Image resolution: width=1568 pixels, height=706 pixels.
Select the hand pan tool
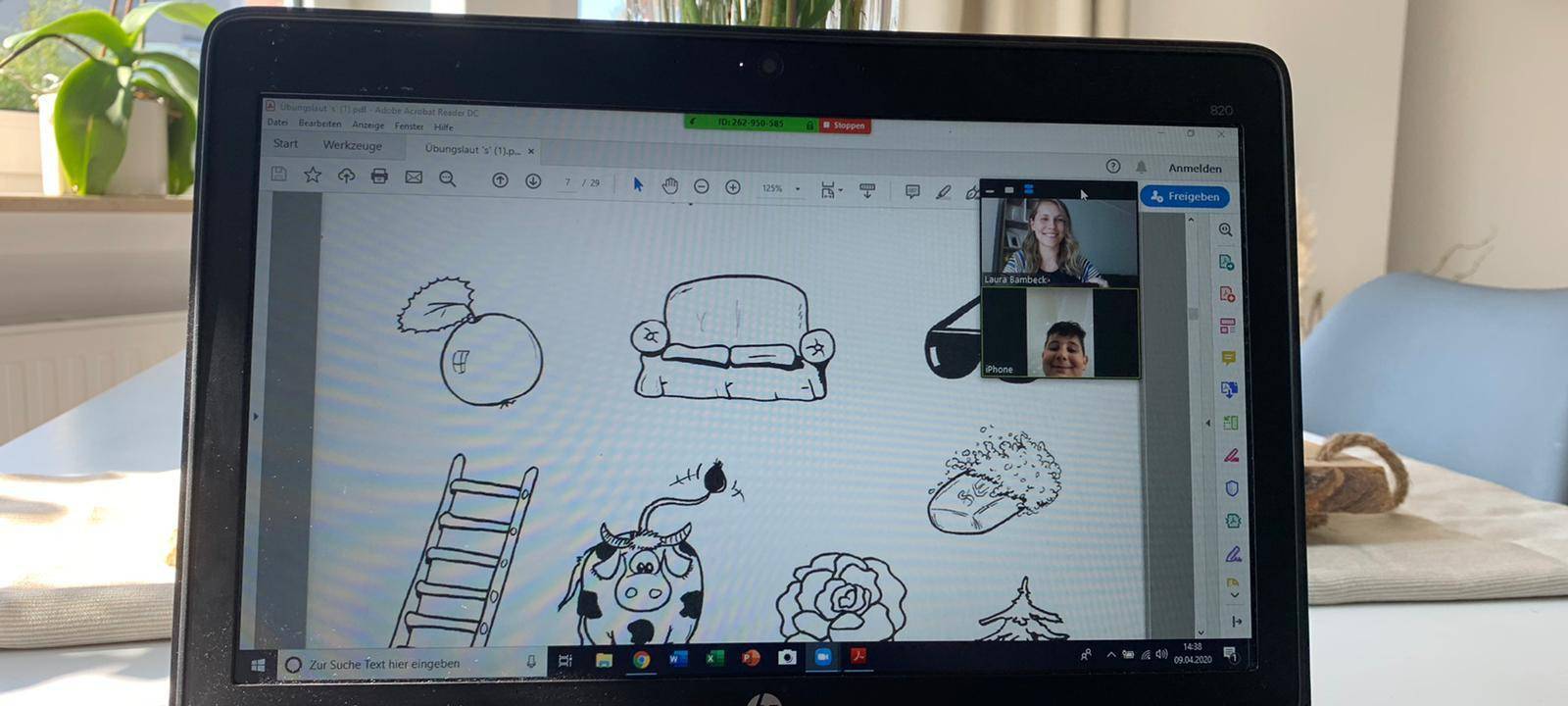[669, 185]
